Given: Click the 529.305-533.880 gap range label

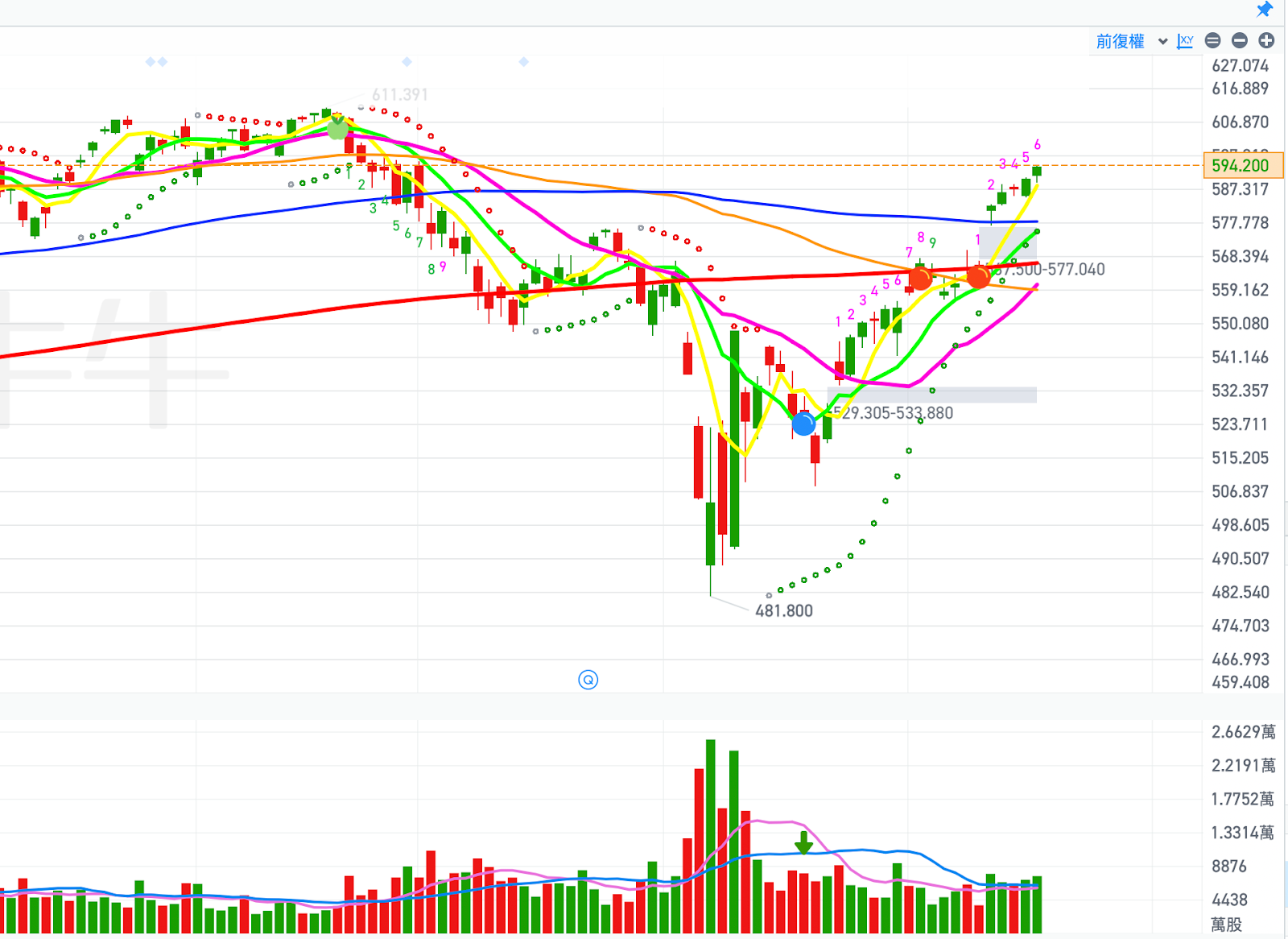Looking at the screenshot, I should [x=893, y=413].
